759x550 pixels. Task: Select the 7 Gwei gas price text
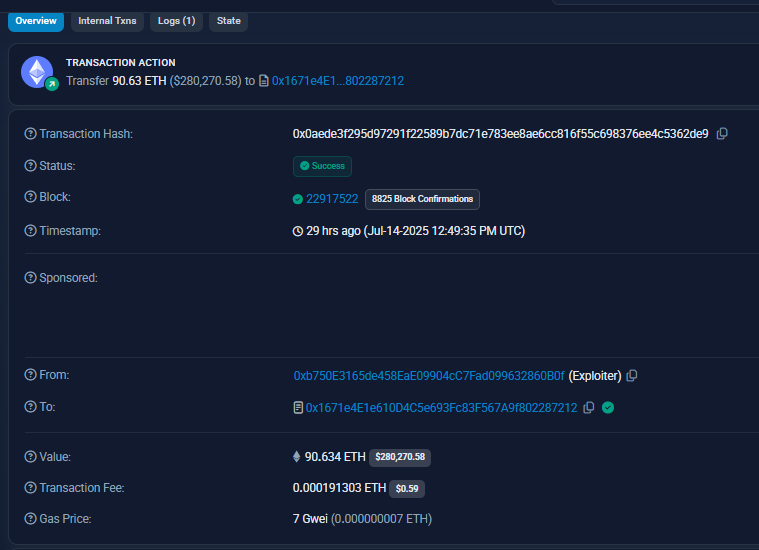click(310, 519)
